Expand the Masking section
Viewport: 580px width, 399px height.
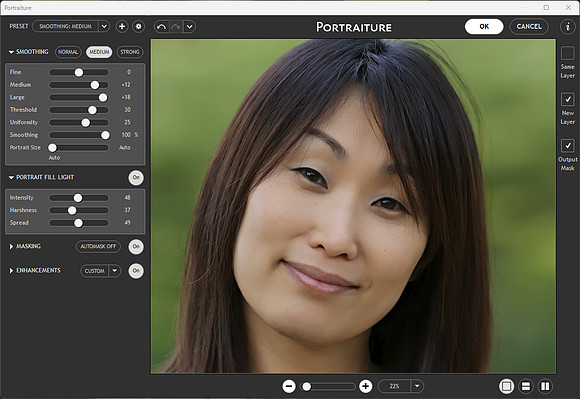[11, 246]
